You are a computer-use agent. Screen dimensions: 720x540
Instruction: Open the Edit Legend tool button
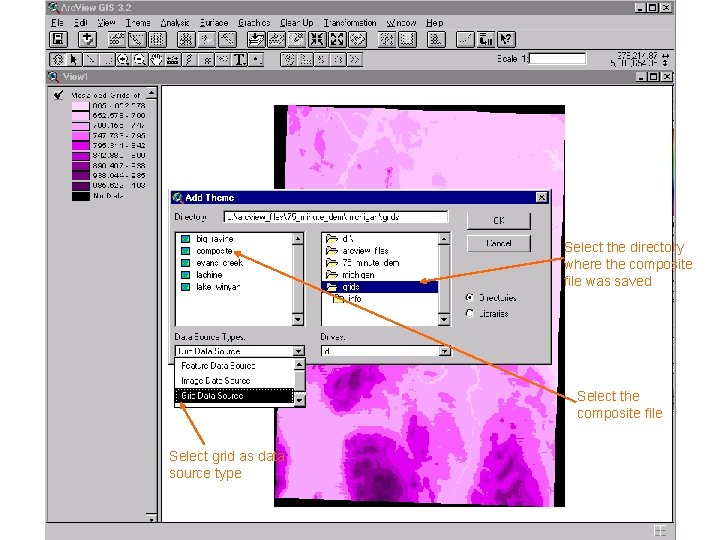click(x=137, y=39)
